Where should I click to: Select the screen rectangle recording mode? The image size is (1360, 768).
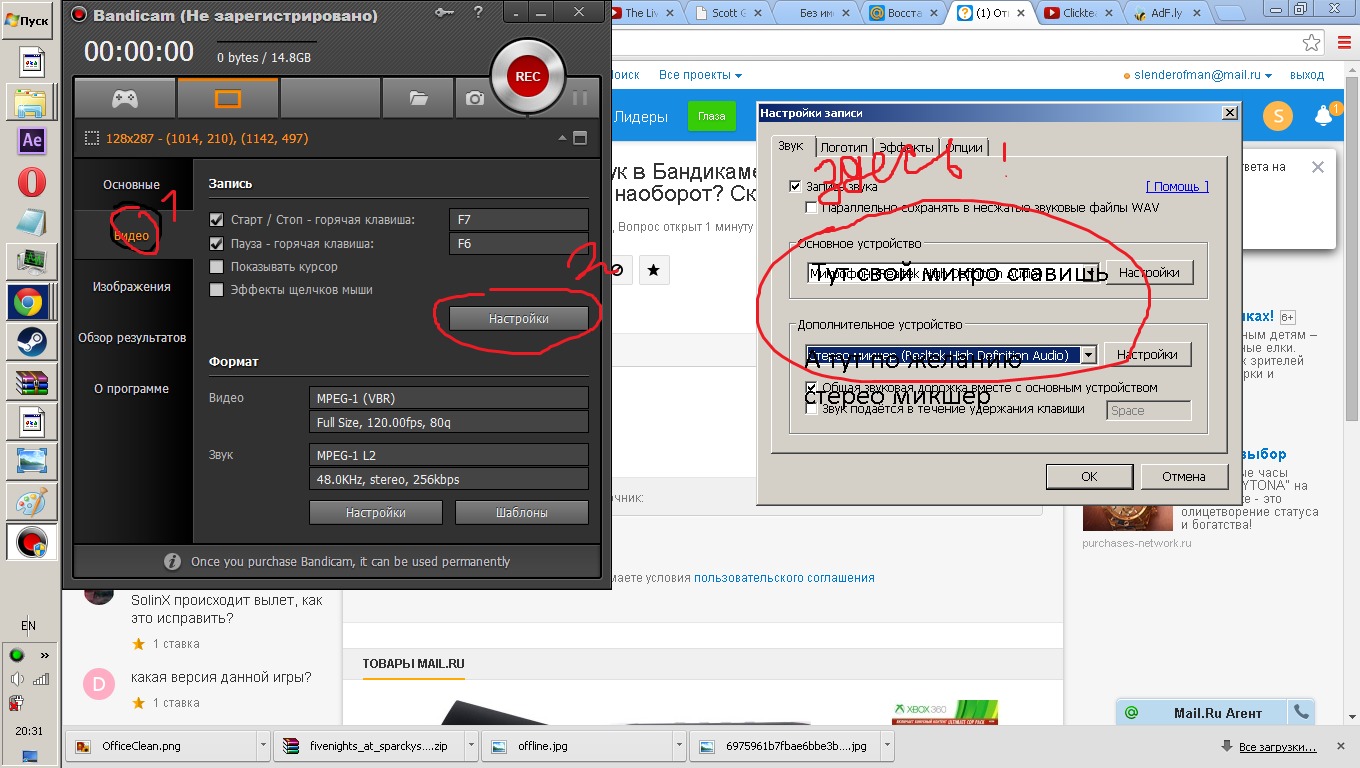coord(228,98)
